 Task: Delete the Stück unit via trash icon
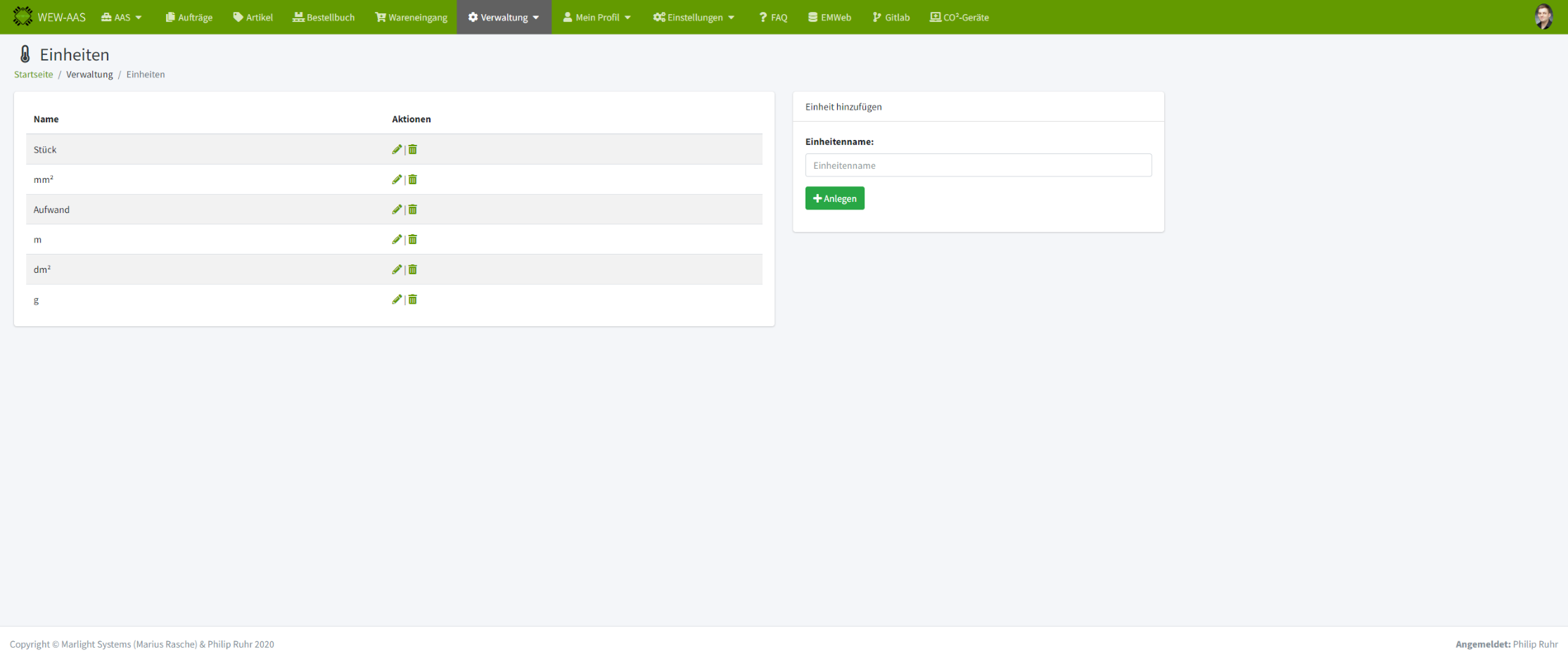click(413, 149)
